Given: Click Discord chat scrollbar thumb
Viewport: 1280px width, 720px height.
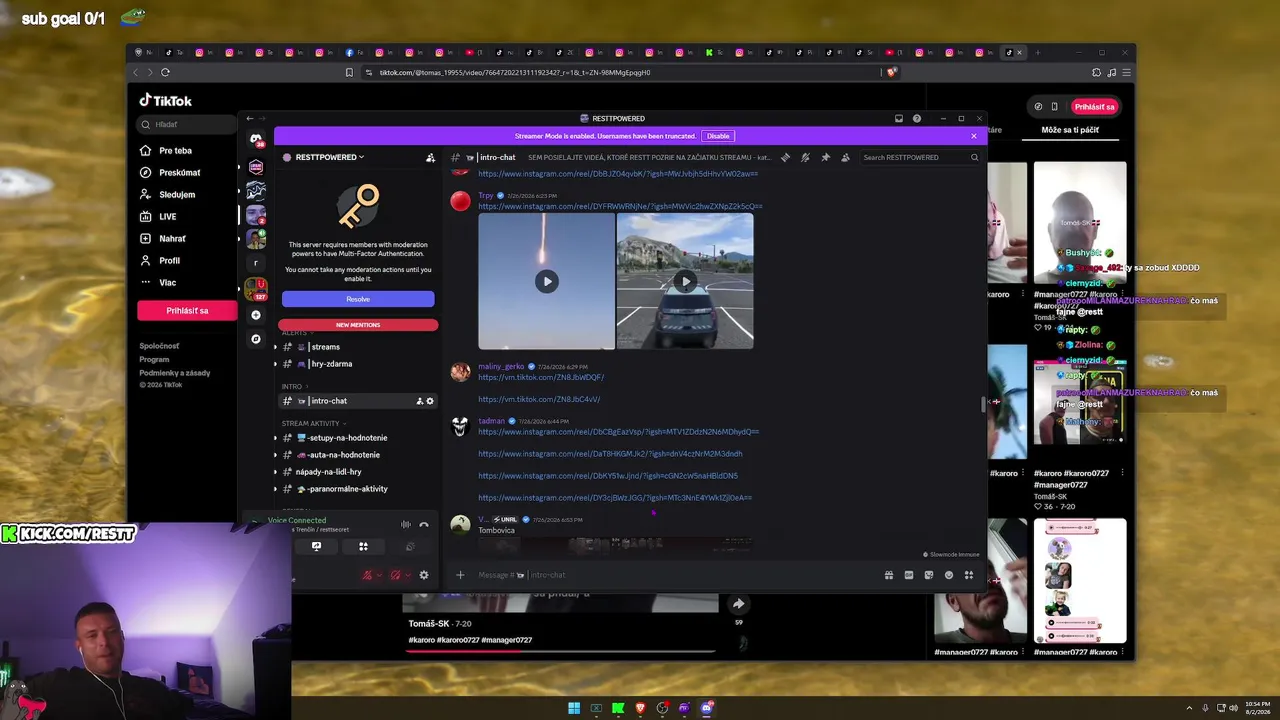Looking at the screenshot, I should (x=982, y=404).
